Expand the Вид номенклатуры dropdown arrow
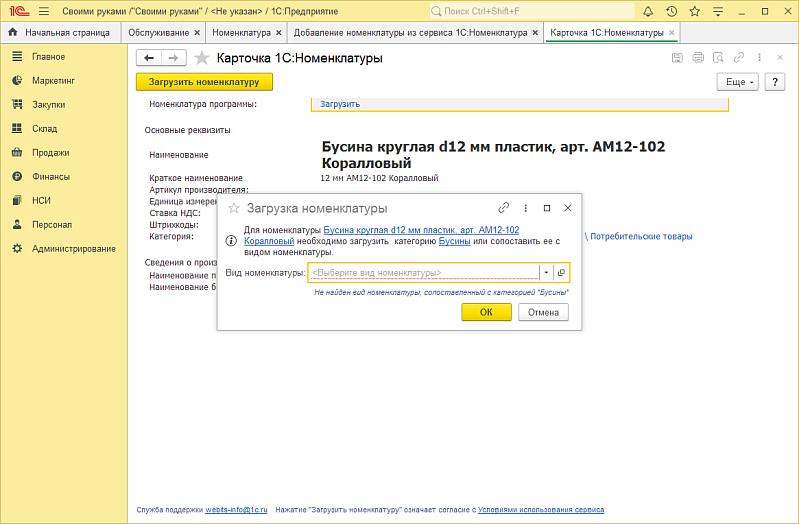This screenshot has width=799, height=524. [x=546, y=272]
